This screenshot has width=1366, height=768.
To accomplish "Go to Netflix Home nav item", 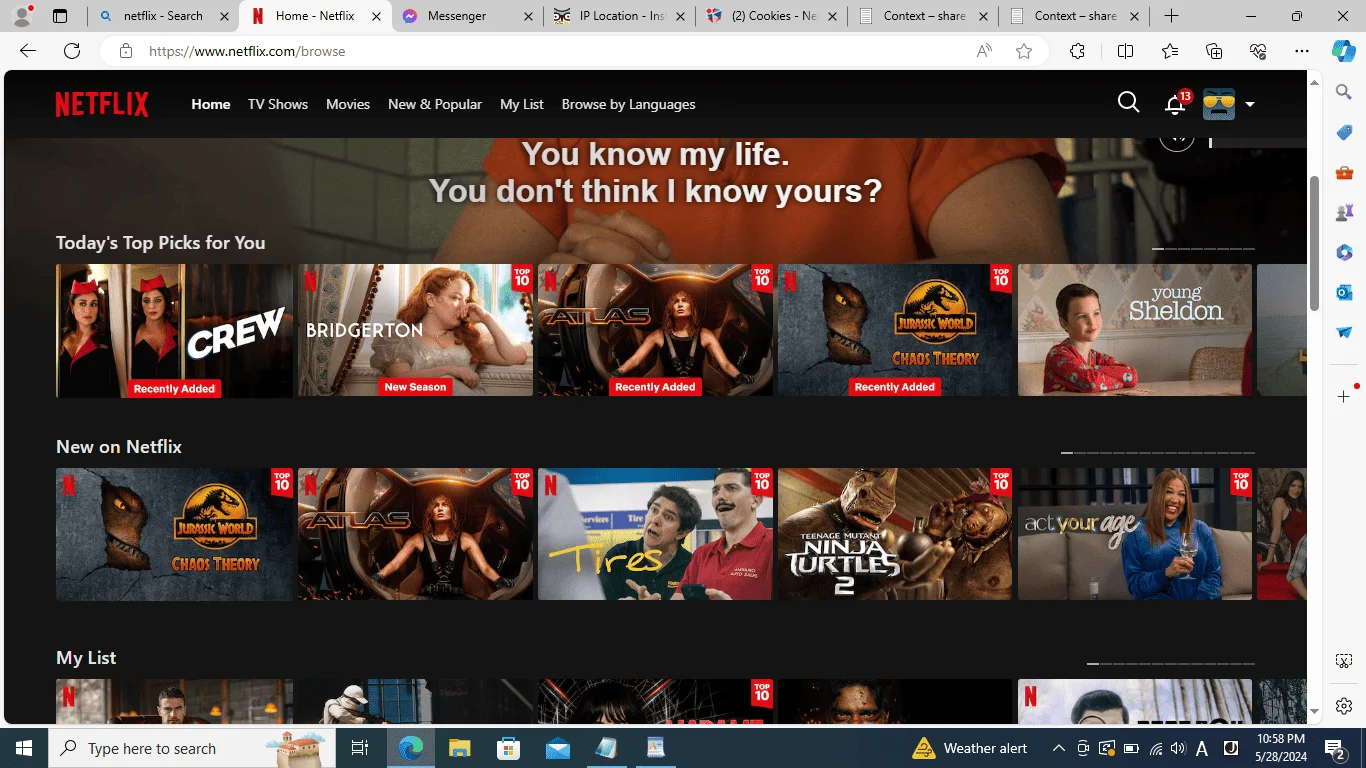I will tap(211, 104).
